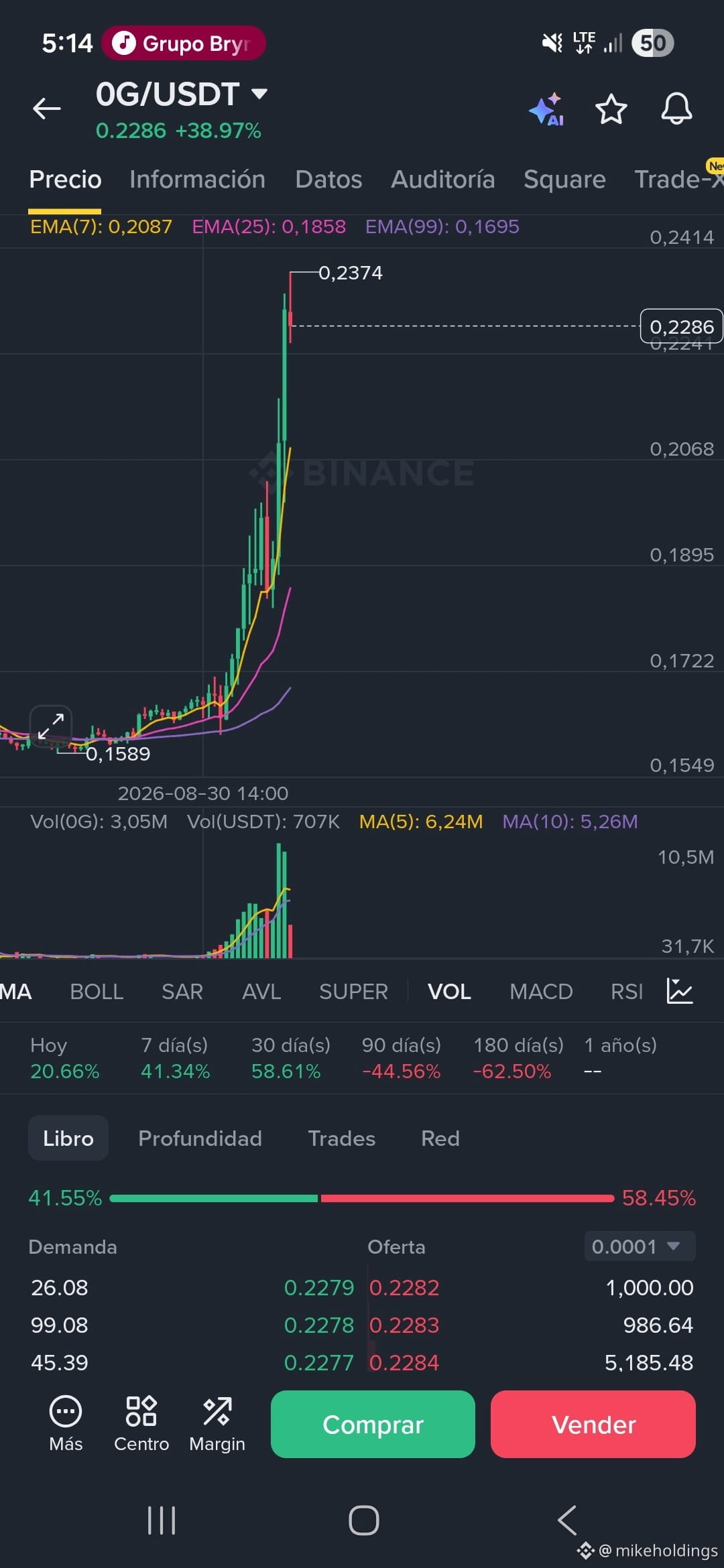
Task: Tap the EMA(7): 0,2087 legend
Action: click(101, 226)
